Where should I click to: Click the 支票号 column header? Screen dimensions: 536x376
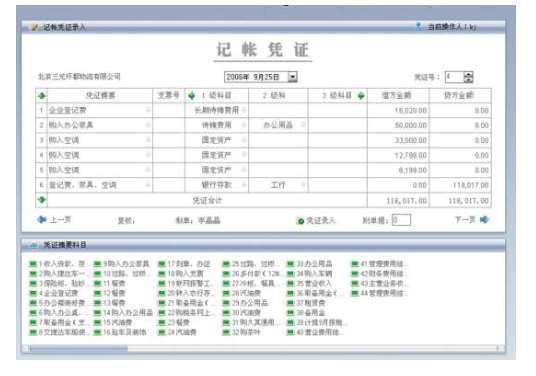pyautogui.click(x=168, y=95)
